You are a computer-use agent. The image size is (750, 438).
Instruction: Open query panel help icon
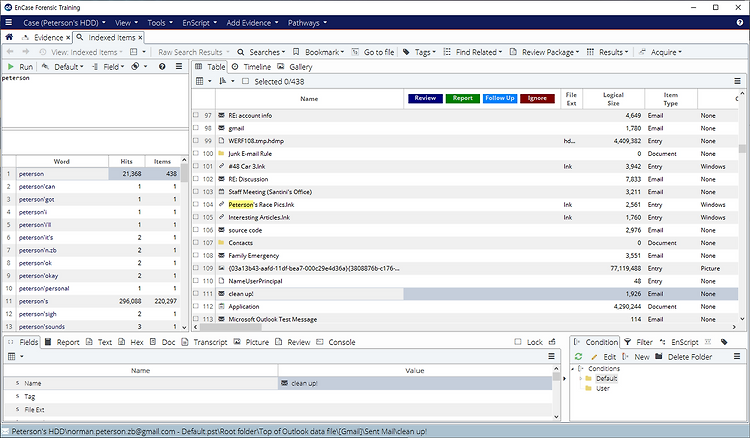tap(162, 66)
